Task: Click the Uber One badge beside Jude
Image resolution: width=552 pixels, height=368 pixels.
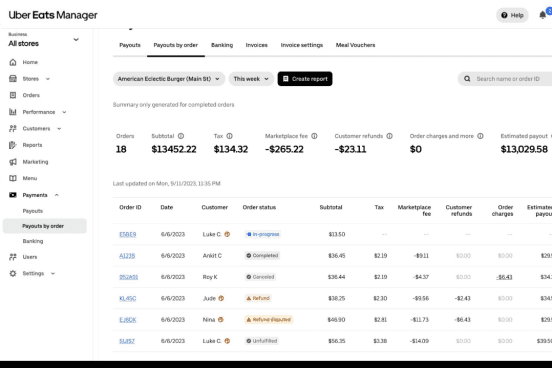Action: 221,298
